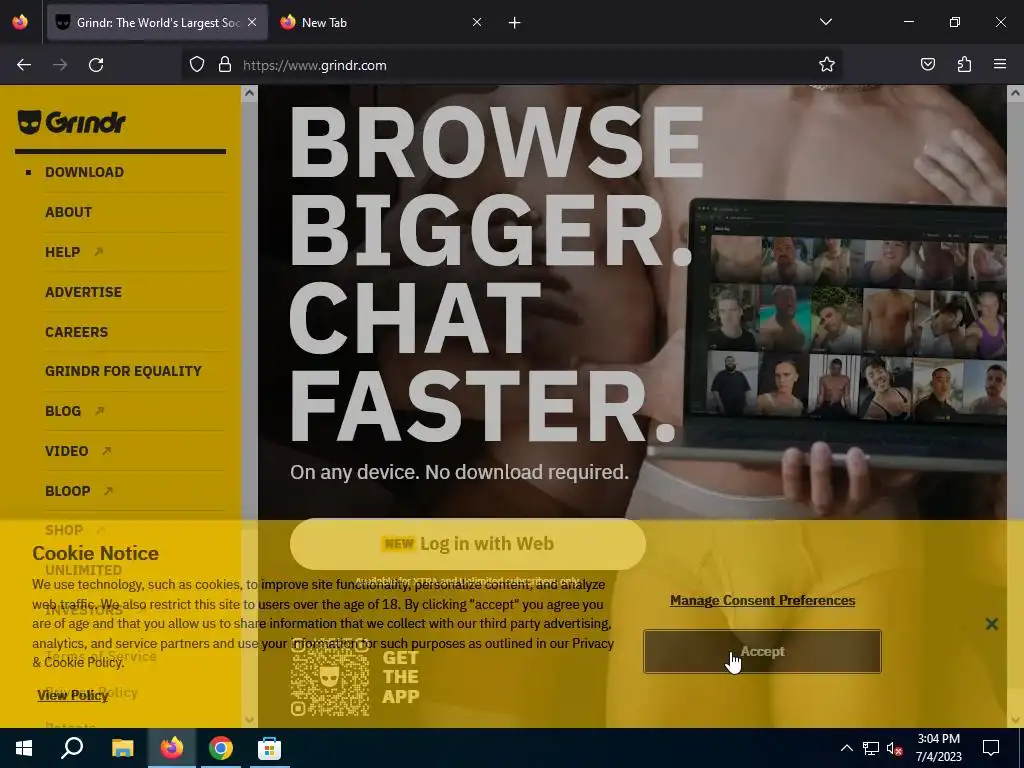Open the Extensions puzzle icon
Image resolution: width=1024 pixels, height=768 pixels.
964,65
